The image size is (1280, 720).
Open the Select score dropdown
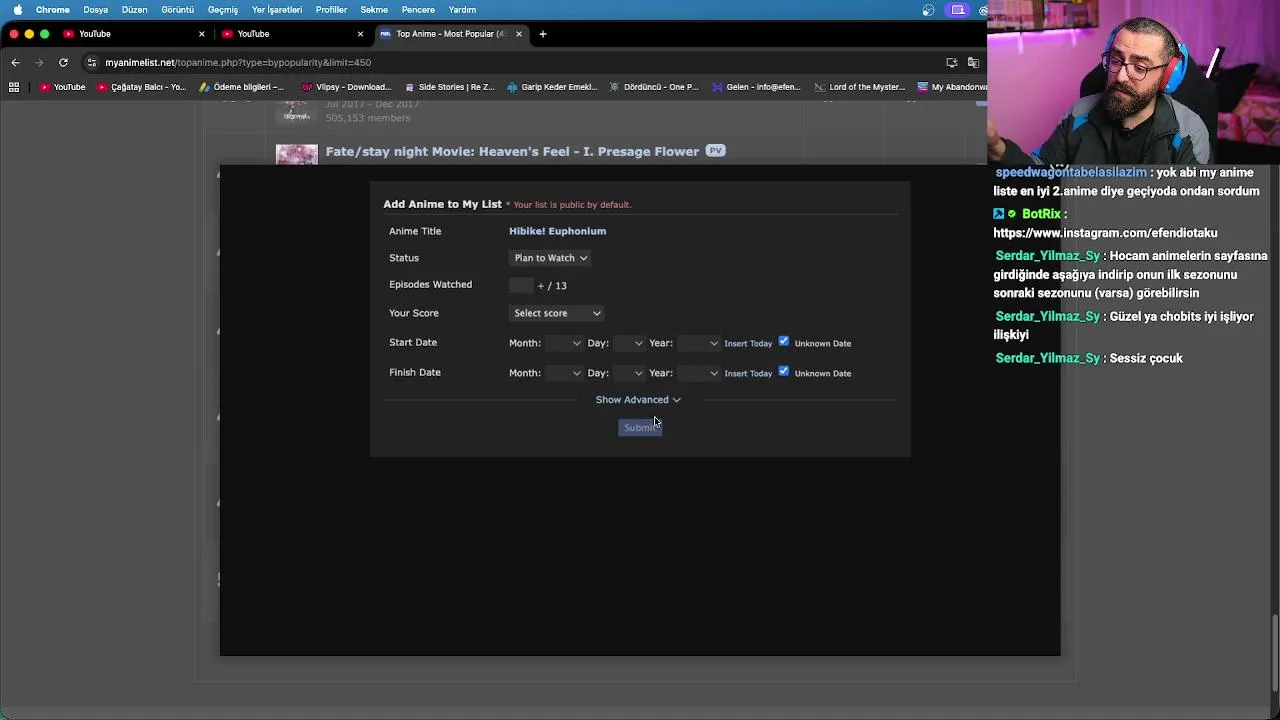pyautogui.click(x=556, y=313)
